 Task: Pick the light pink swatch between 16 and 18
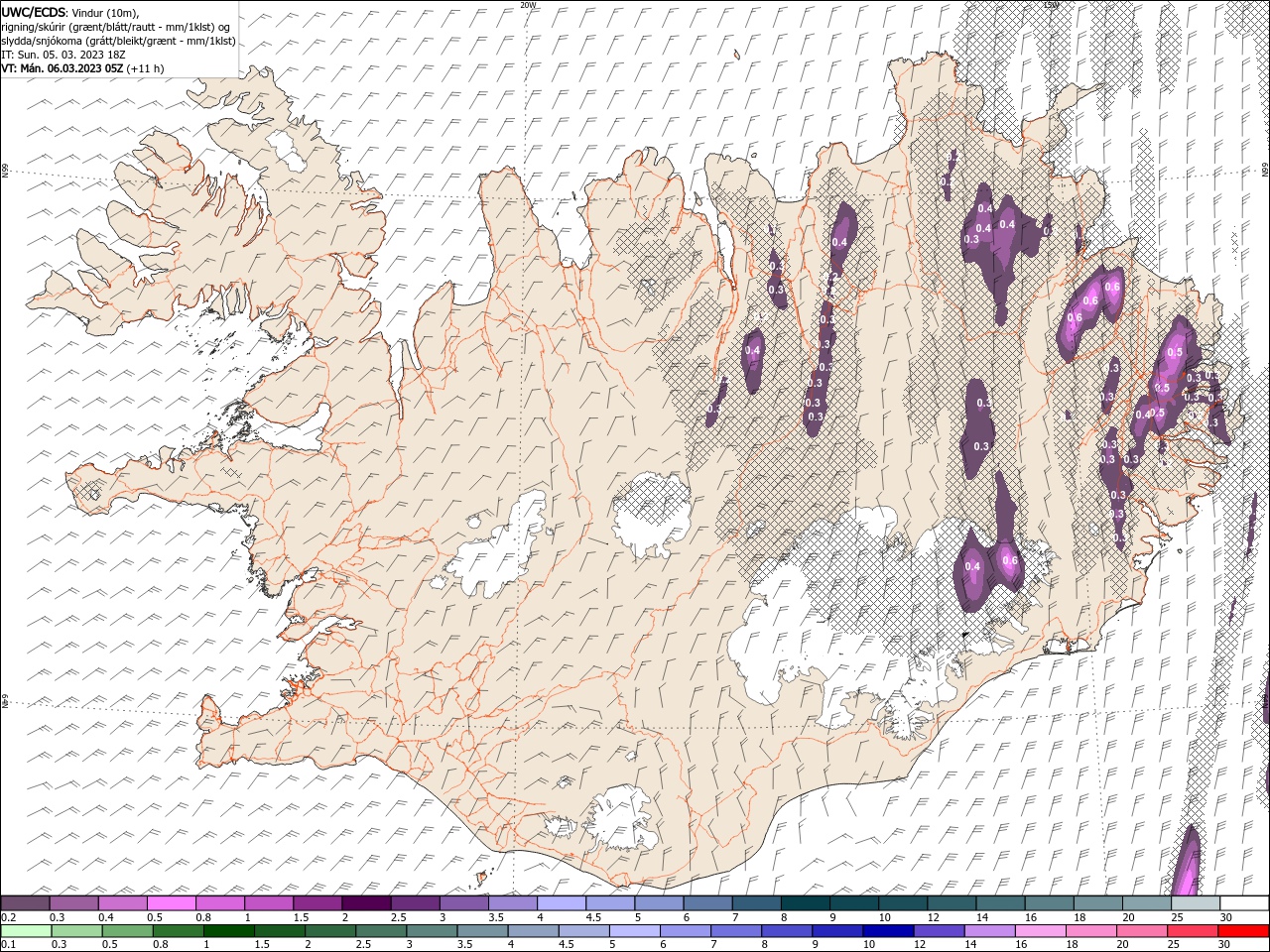pos(1040,931)
